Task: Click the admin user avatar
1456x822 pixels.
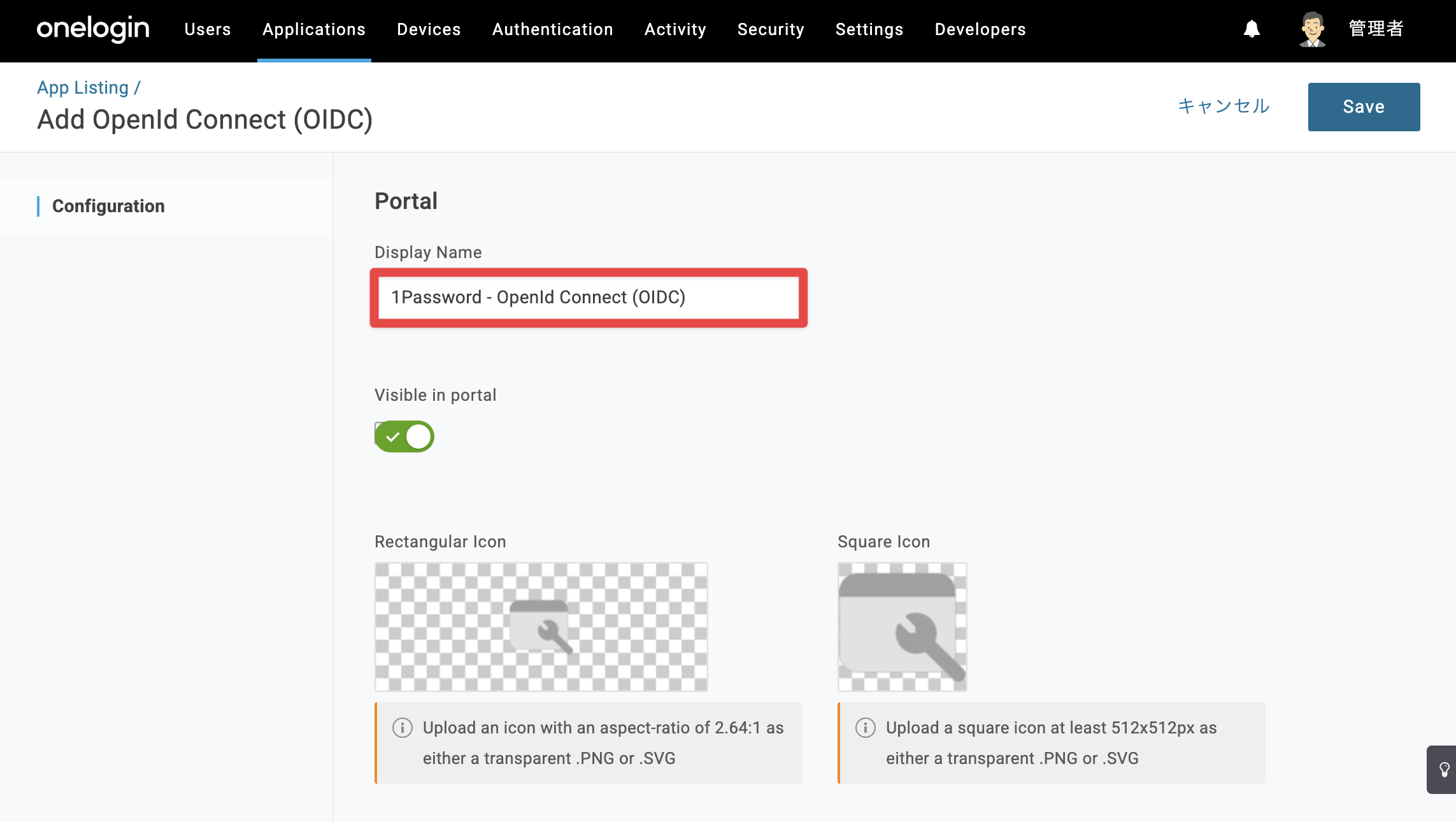Action: point(1312,29)
